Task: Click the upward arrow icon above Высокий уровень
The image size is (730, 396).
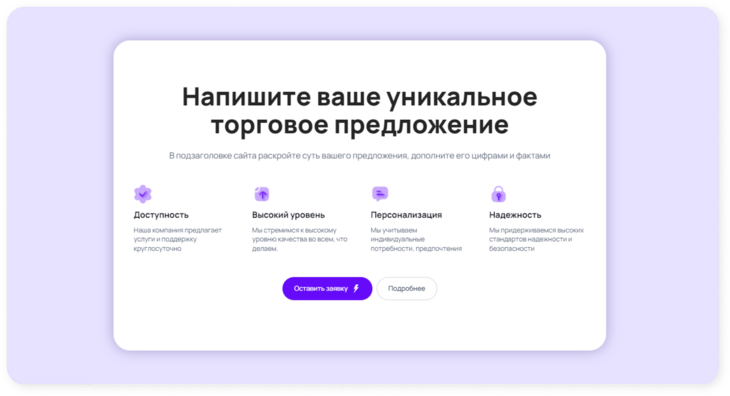Action: tap(262, 194)
